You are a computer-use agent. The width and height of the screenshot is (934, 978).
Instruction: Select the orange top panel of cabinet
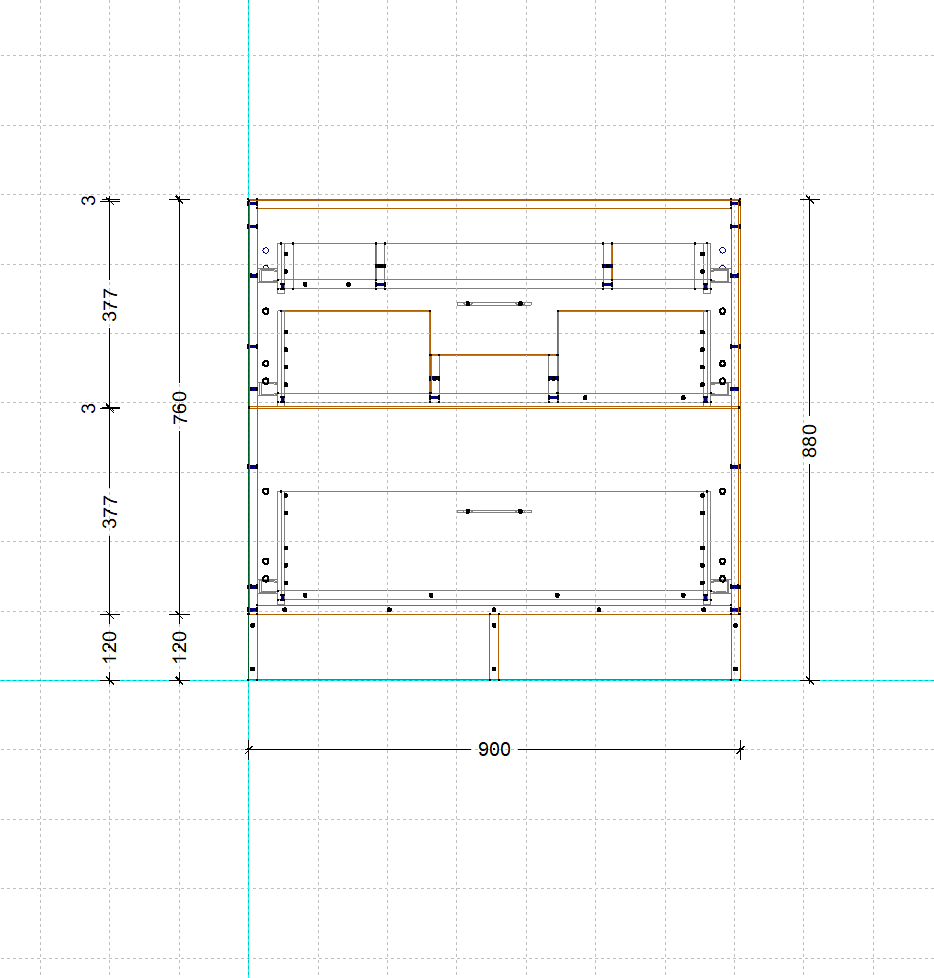pos(493,204)
